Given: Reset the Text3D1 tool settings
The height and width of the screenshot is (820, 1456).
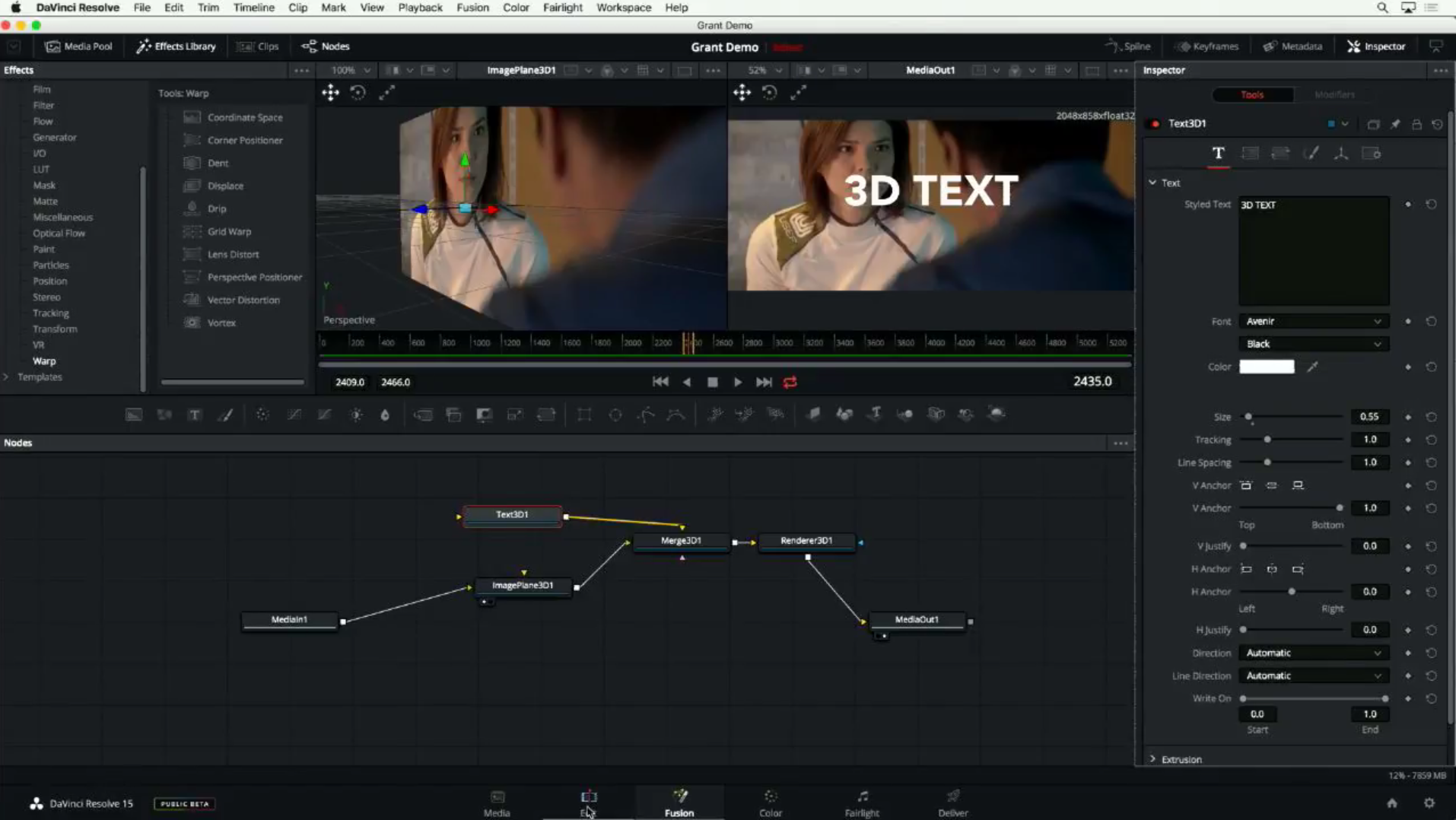Looking at the screenshot, I should pos(1437,124).
